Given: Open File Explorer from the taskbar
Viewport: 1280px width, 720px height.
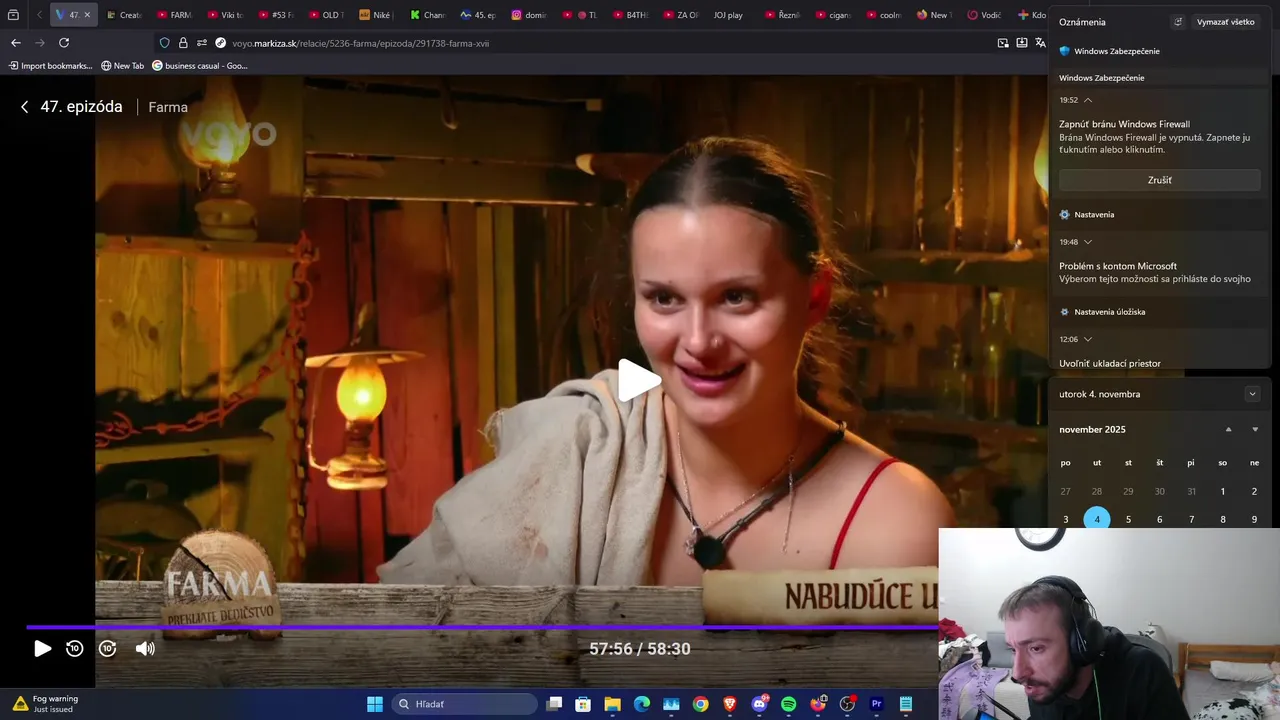Looking at the screenshot, I should [613, 704].
